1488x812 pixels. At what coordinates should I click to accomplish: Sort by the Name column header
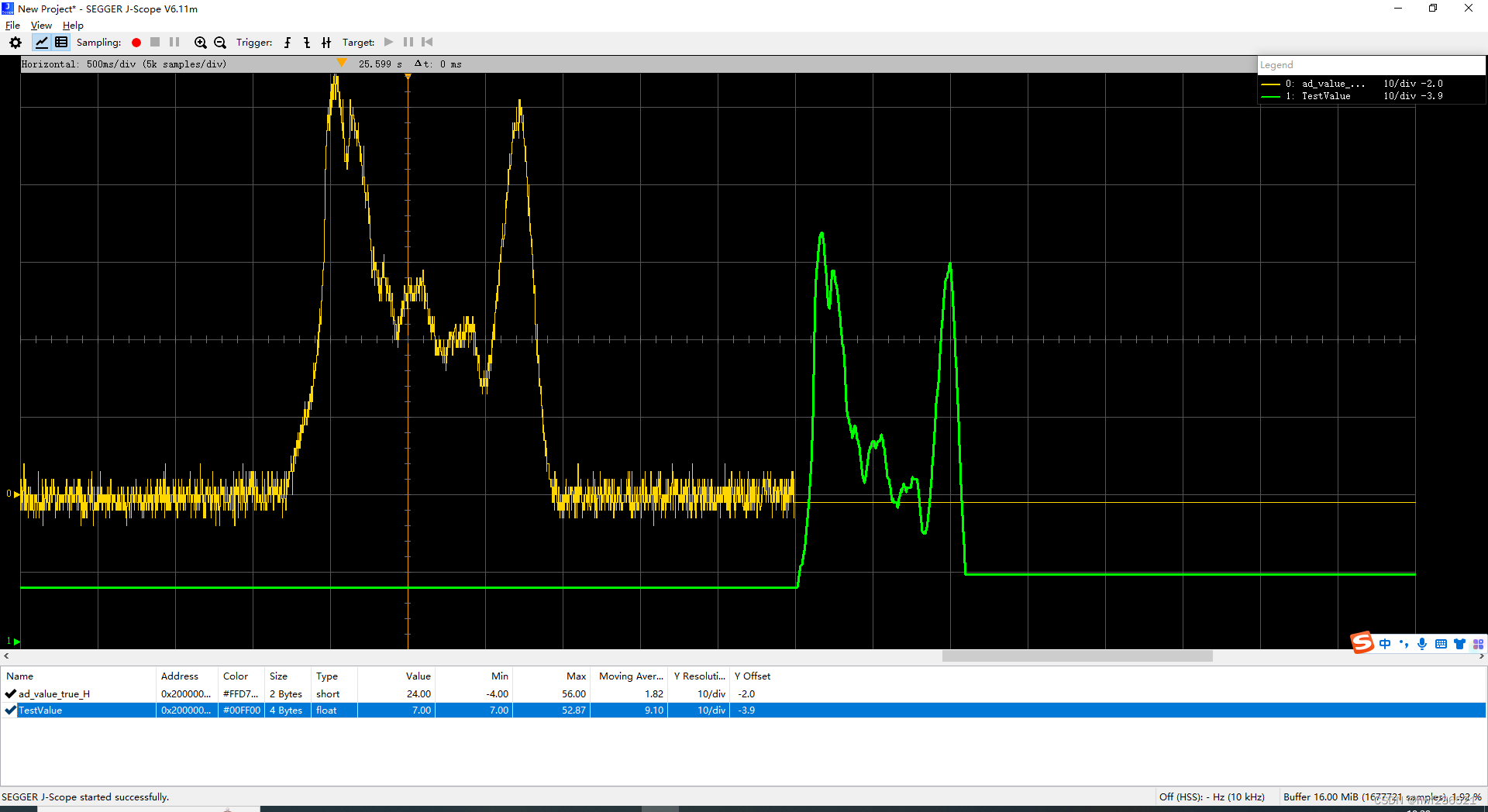(x=79, y=676)
